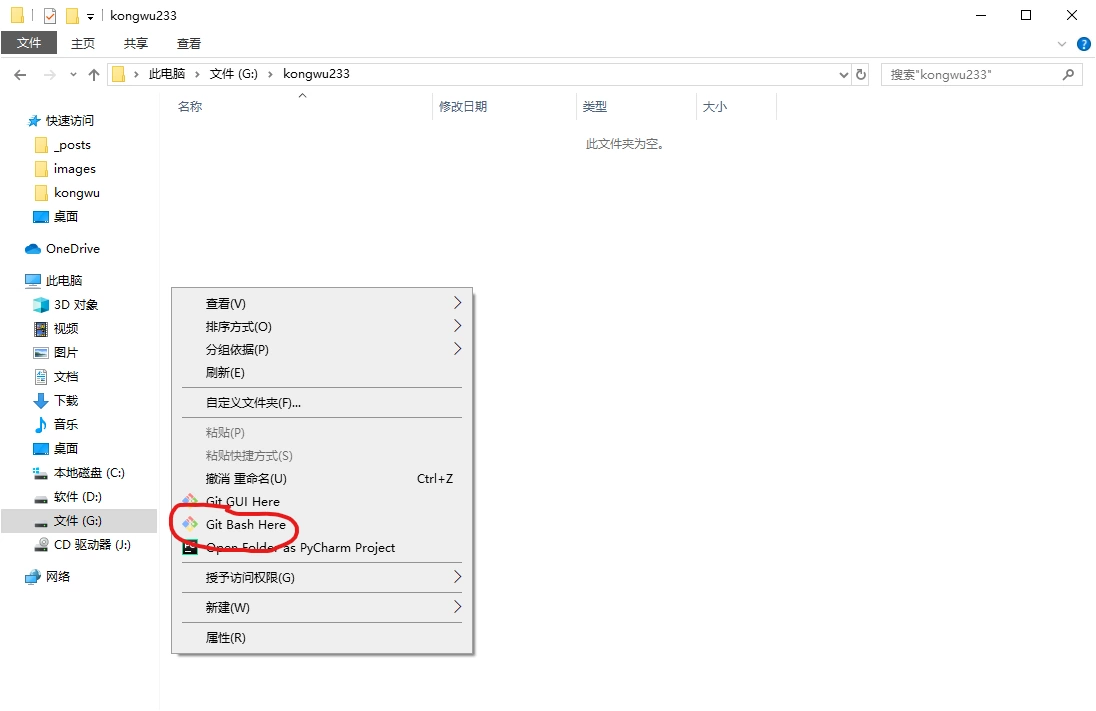Click the kongwu233 breadcrumb segment
1096x711 pixels.
point(316,74)
